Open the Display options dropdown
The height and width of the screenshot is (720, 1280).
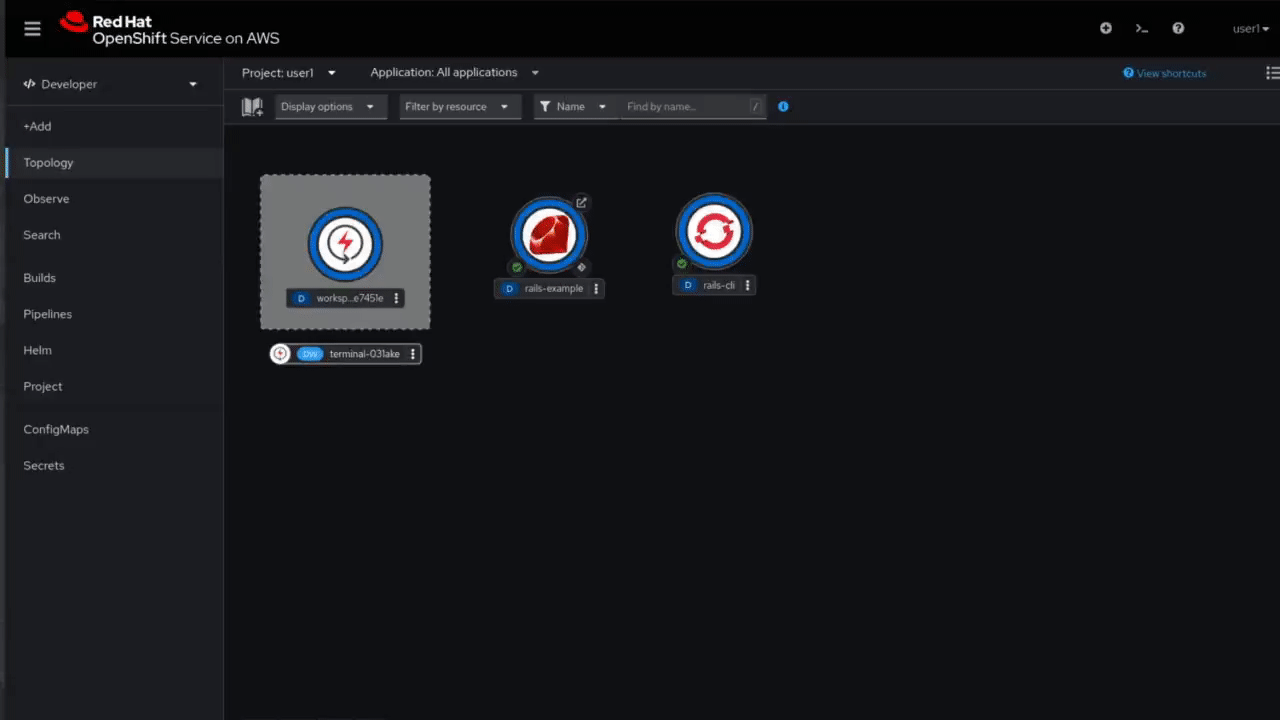(x=330, y=106)
